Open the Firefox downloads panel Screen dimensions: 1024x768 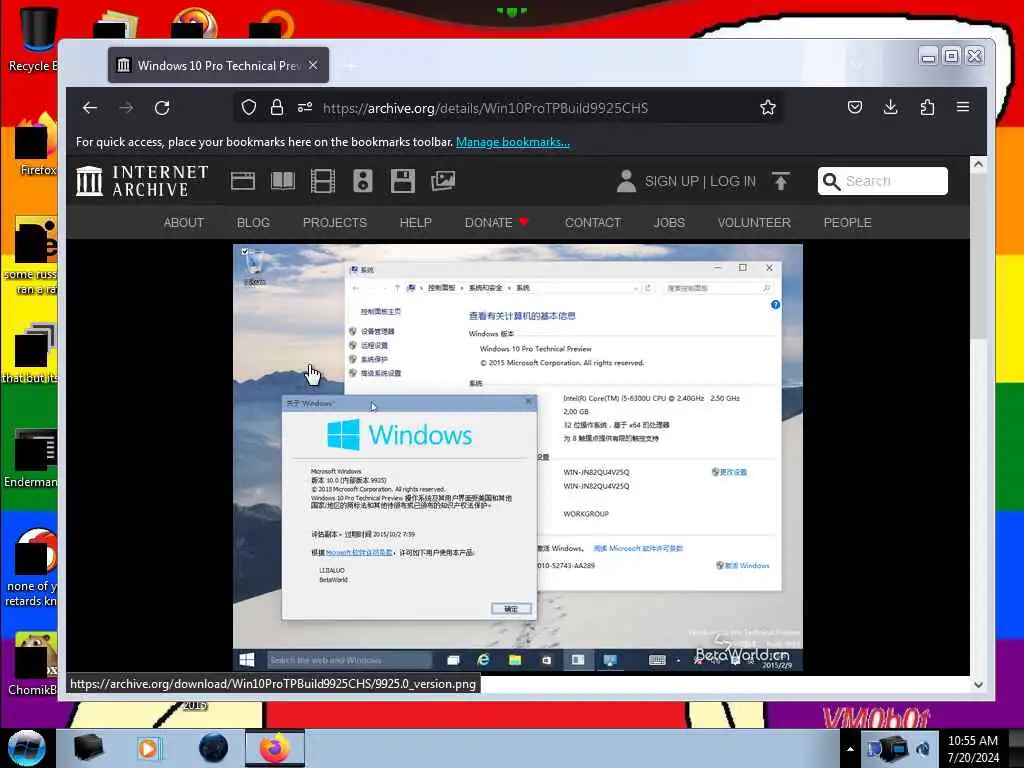point(891,107)
